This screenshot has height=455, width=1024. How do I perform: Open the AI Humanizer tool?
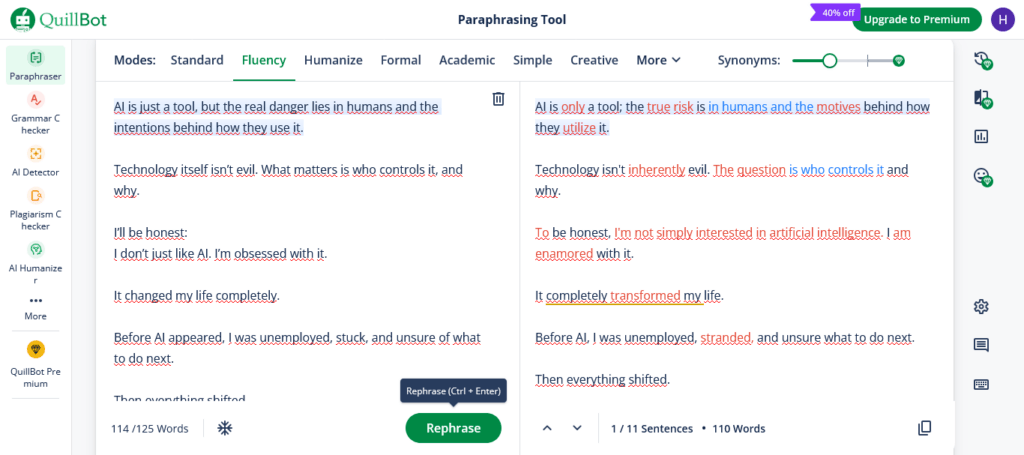[36, 262]
